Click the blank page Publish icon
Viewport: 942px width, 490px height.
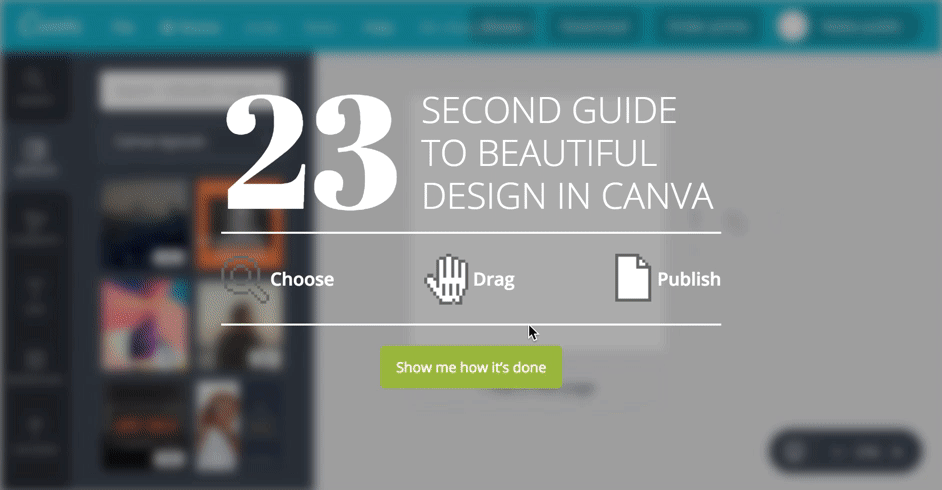coord(633,277)
